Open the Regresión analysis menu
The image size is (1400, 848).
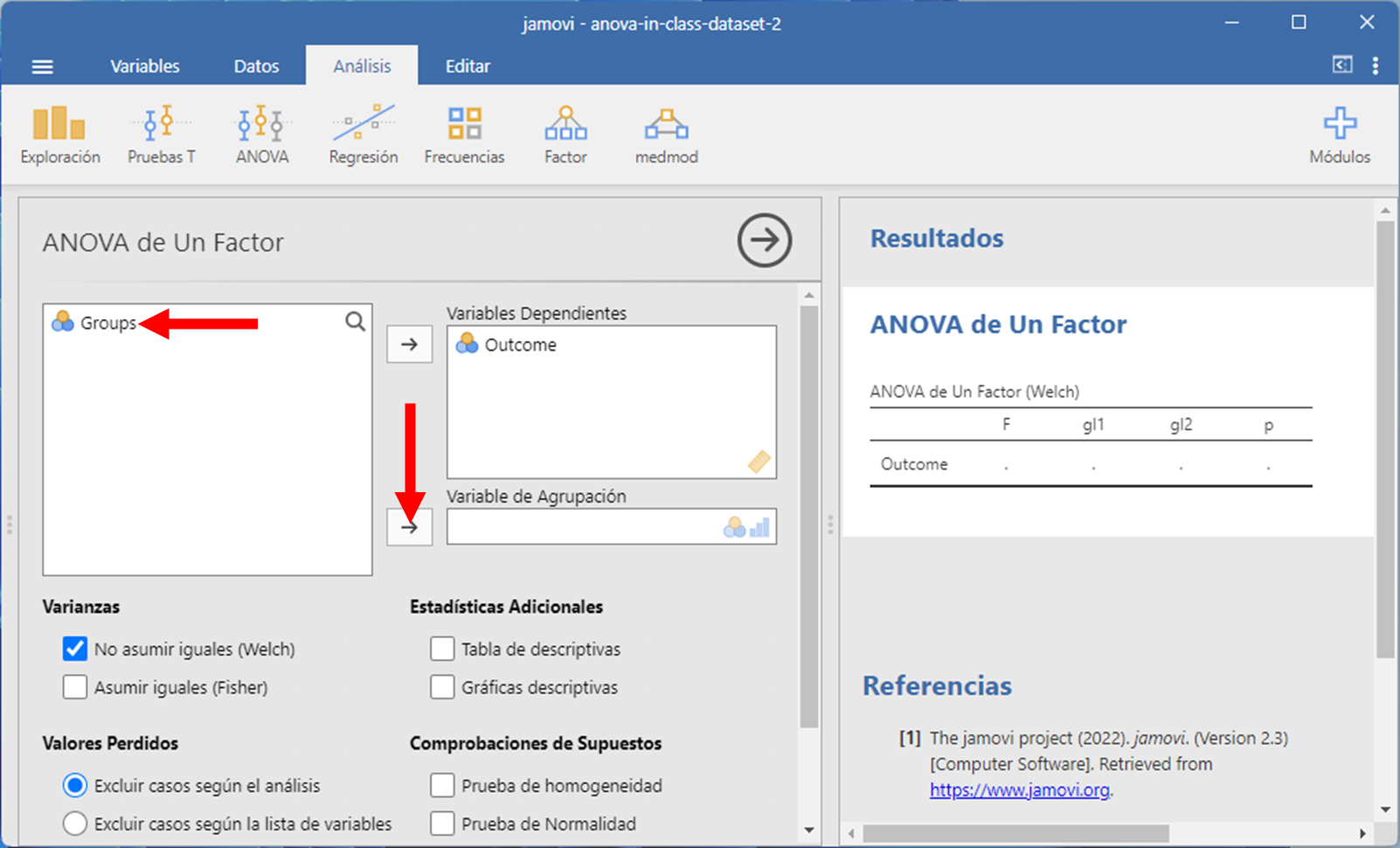coord(364,134)
